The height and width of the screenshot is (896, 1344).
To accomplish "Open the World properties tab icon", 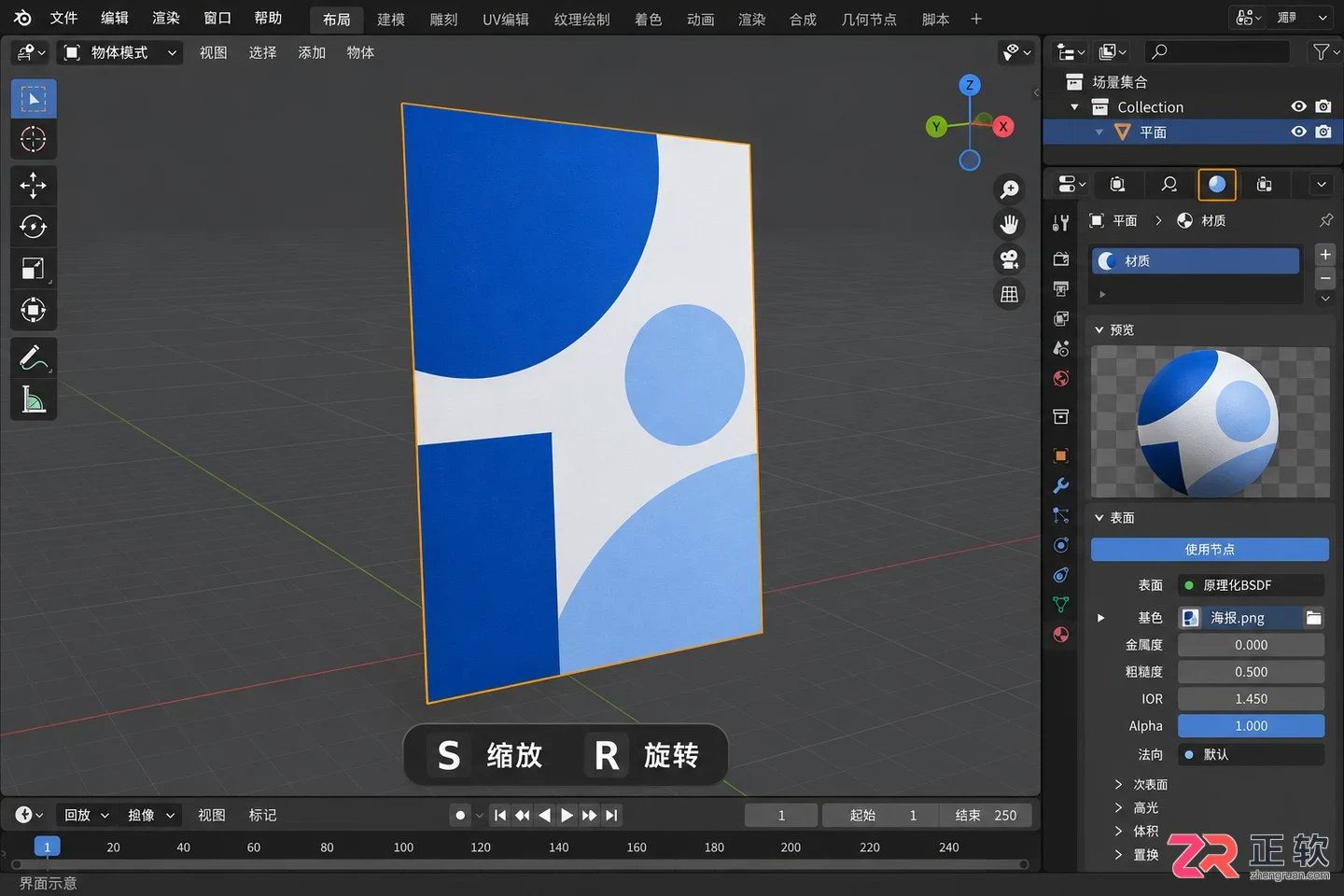I will [1061, 378].
